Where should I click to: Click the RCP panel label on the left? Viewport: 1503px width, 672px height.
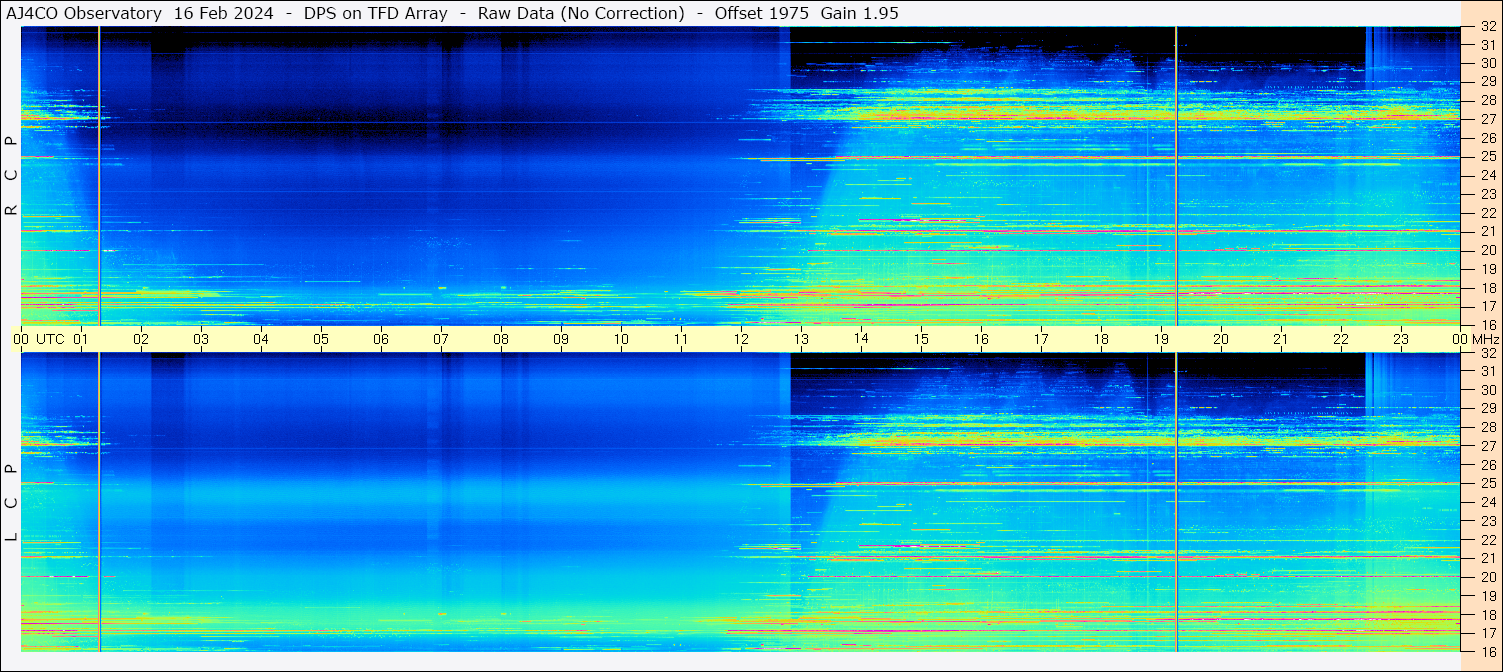pyautogui.click(x=11, y=175)
